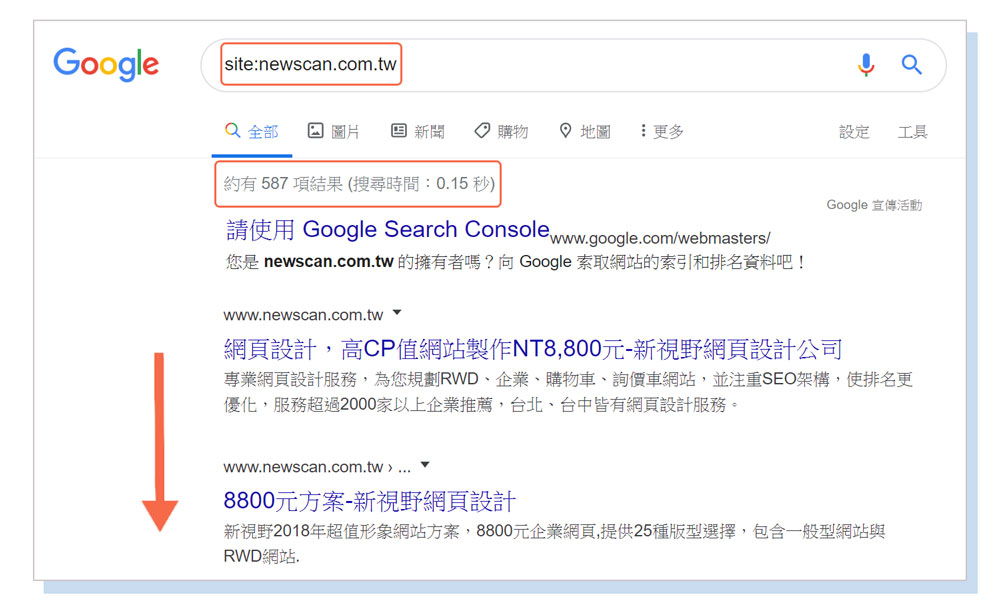Open 設定 (Settings) menu

click(854, 132)
